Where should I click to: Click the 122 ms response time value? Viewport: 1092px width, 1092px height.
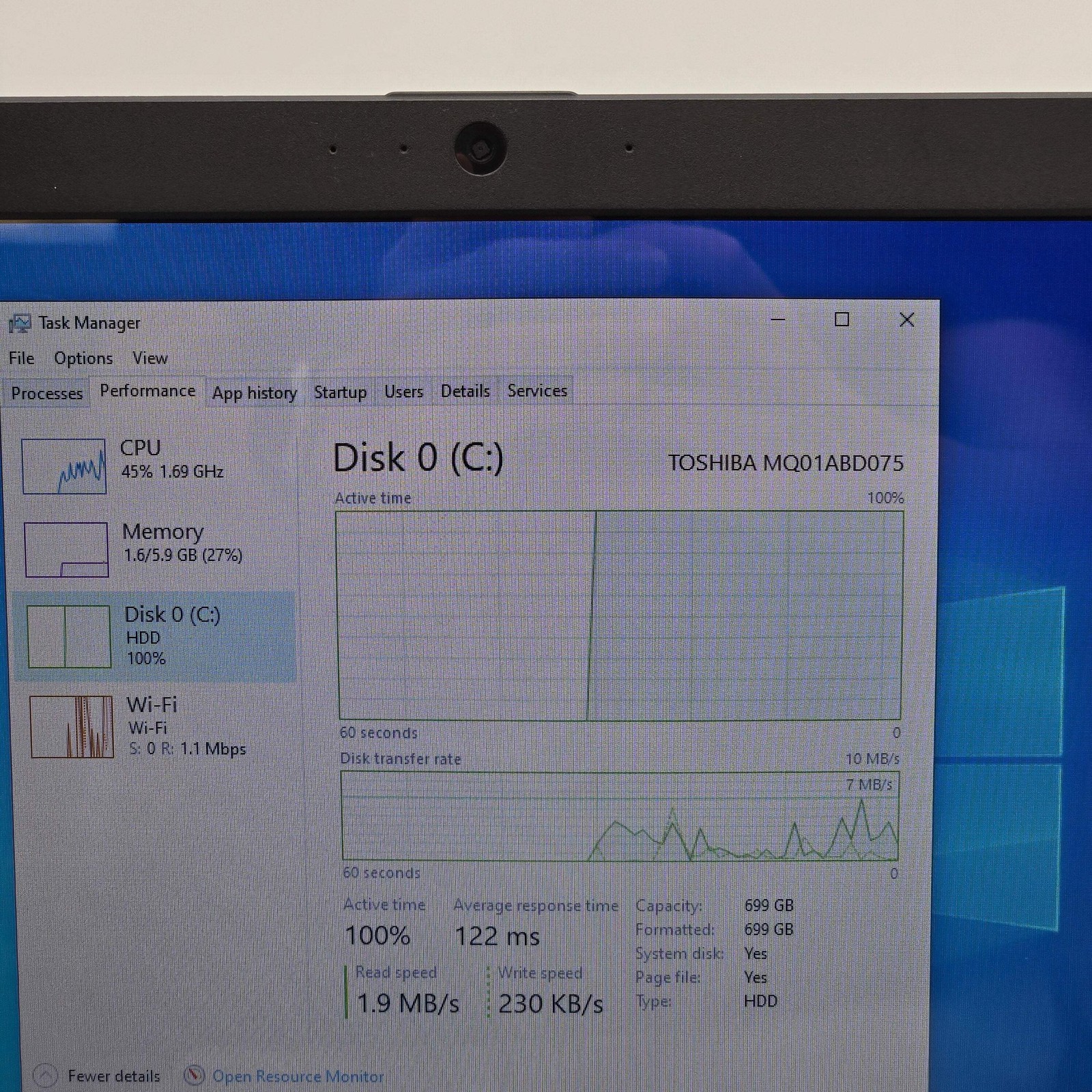point(497,936)
